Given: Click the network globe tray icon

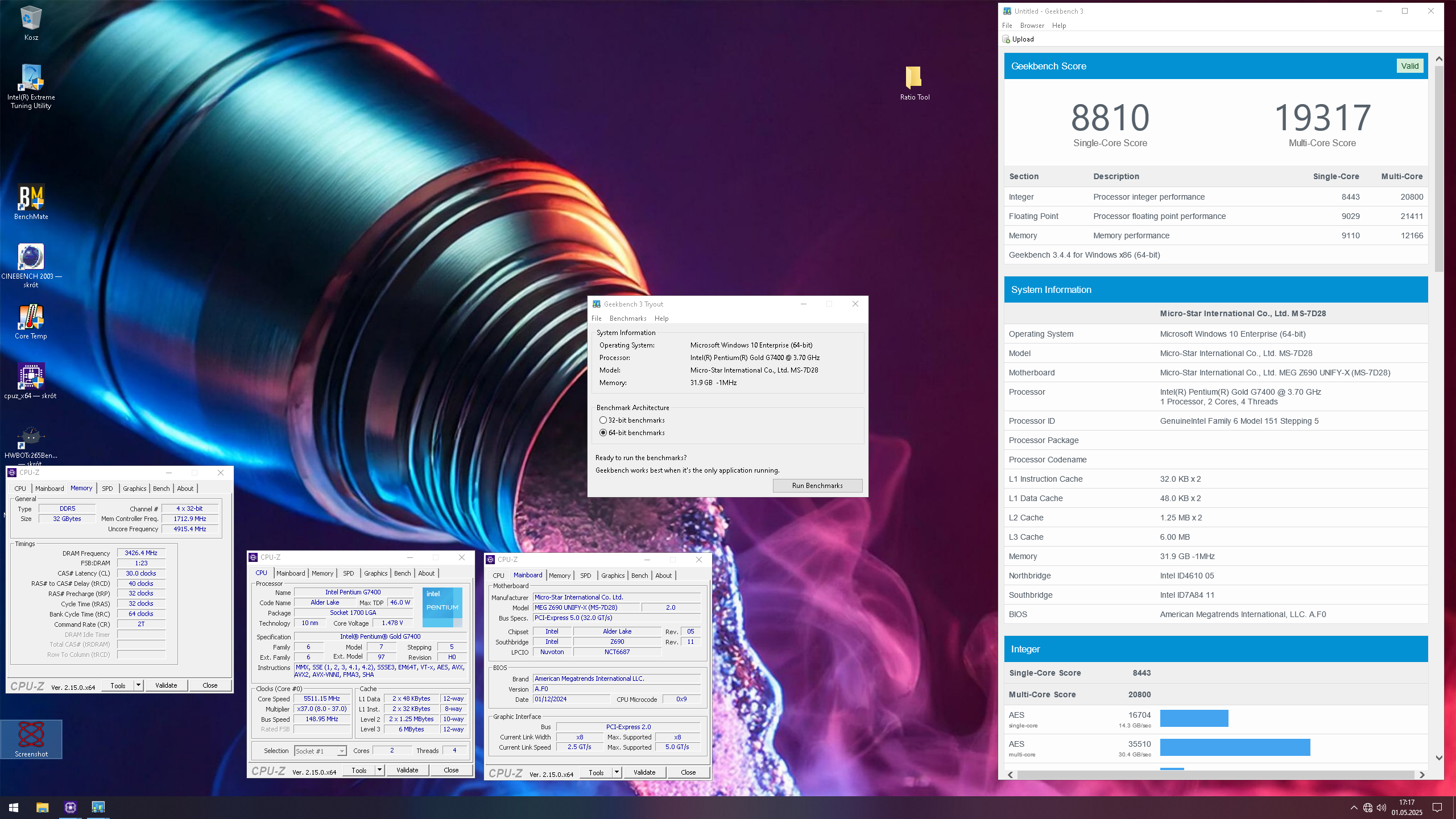Looking at the screenshot, I should tap(1368, 808).
